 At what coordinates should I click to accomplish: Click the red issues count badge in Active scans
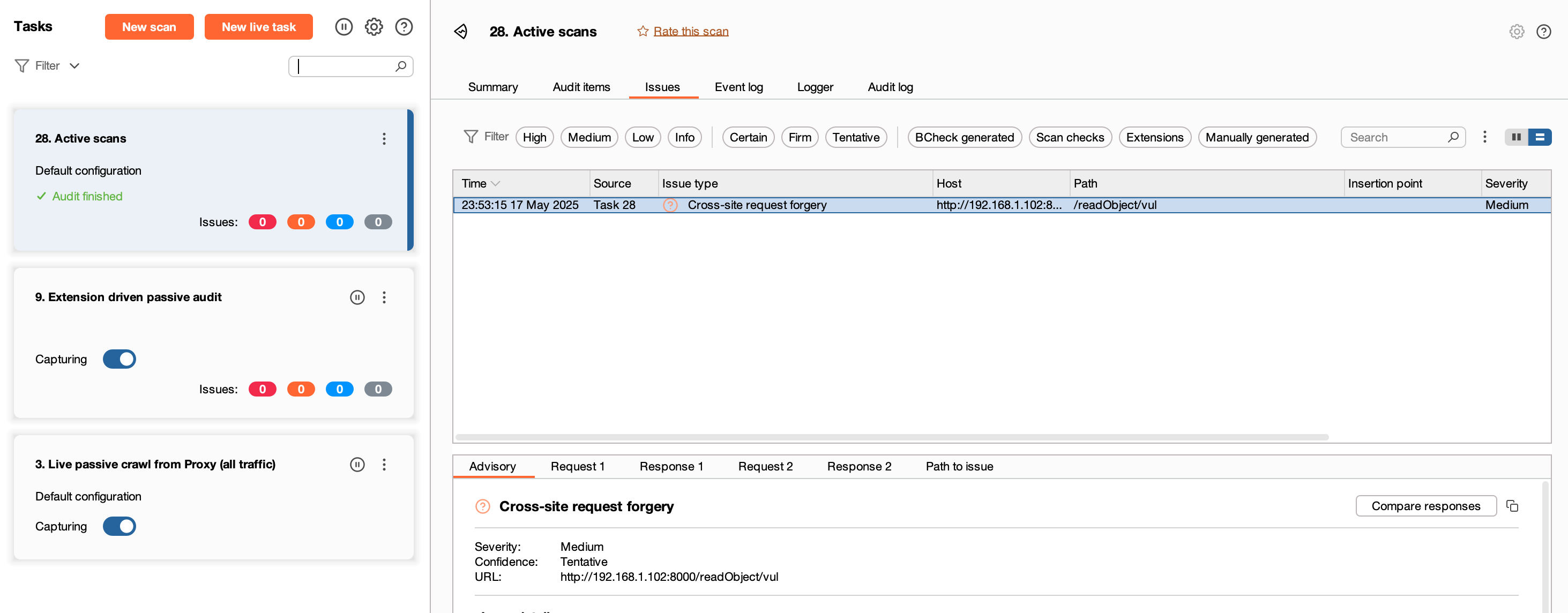(x=263, y=222)
